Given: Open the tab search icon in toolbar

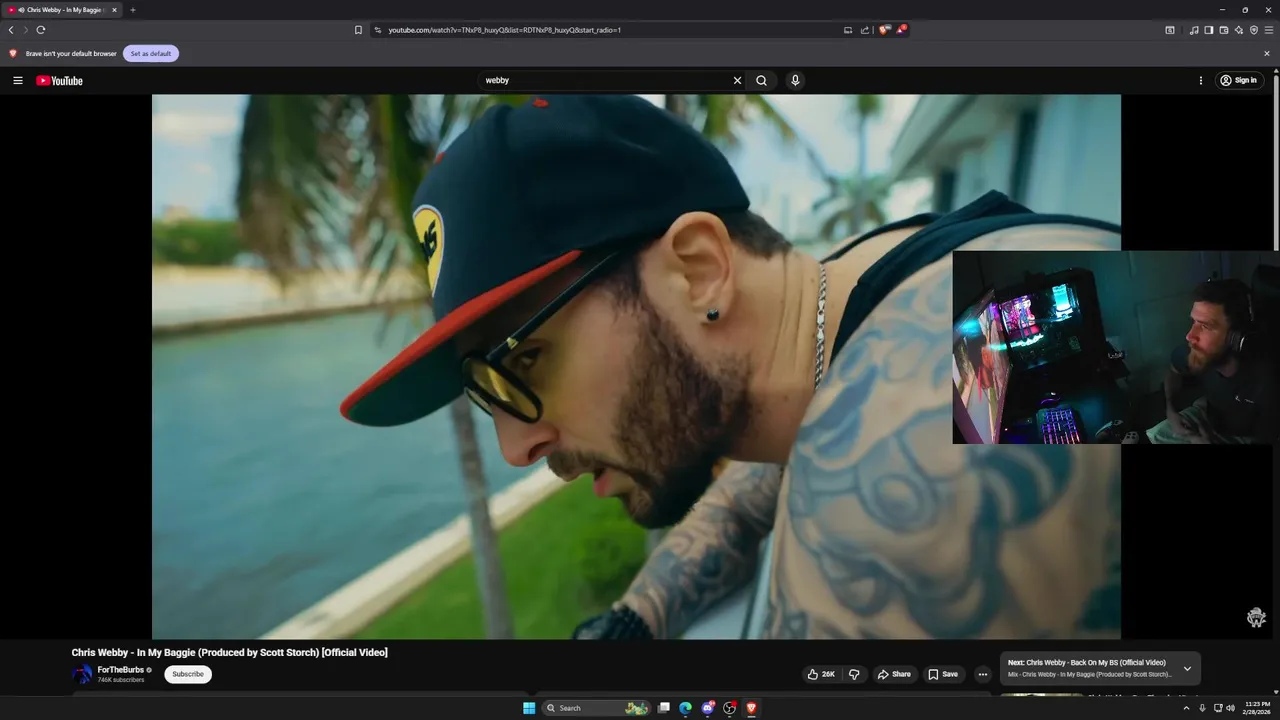Looking at the screenshot, I should pyautogui.click(x=1170, y=30).
